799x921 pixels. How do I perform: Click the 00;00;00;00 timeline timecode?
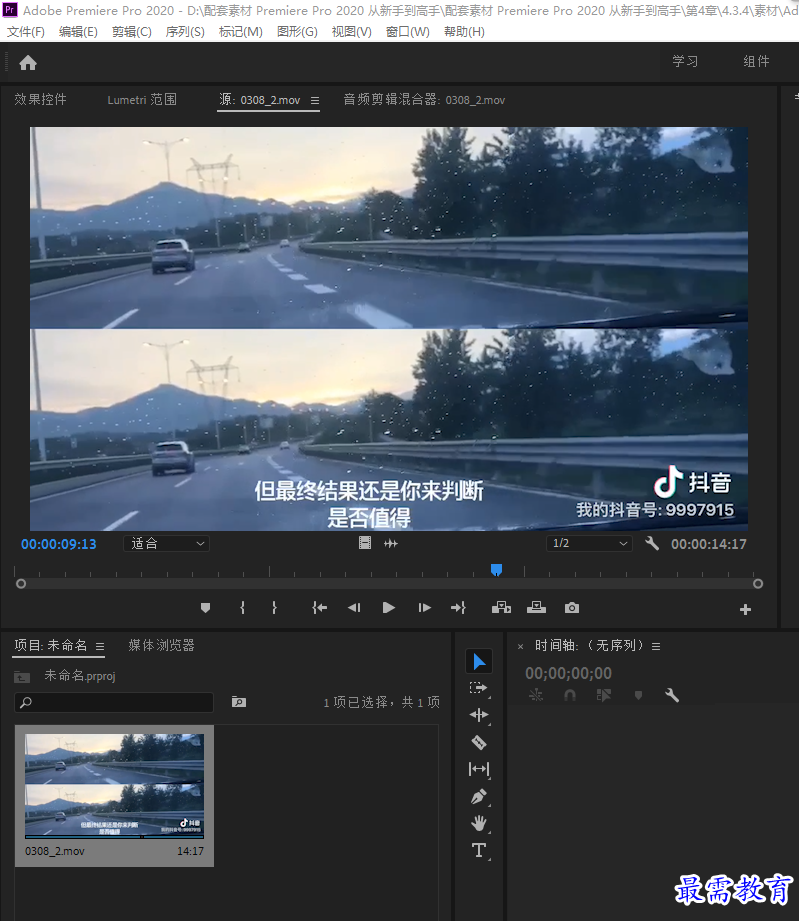point(568,673)
